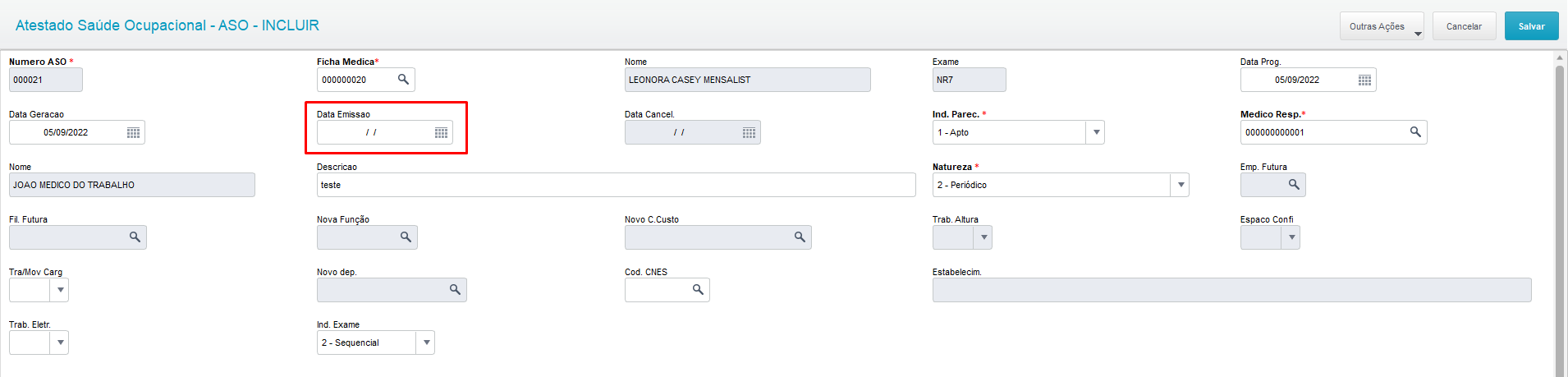
Task: Open calendar picker for Data Prog.
Action: pos(1364,80)
